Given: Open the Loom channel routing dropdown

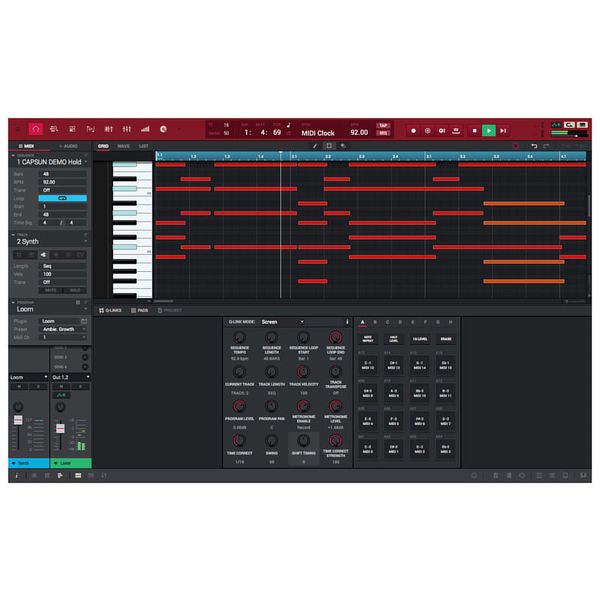Looking at the screenshot, I should pos(29,377).
